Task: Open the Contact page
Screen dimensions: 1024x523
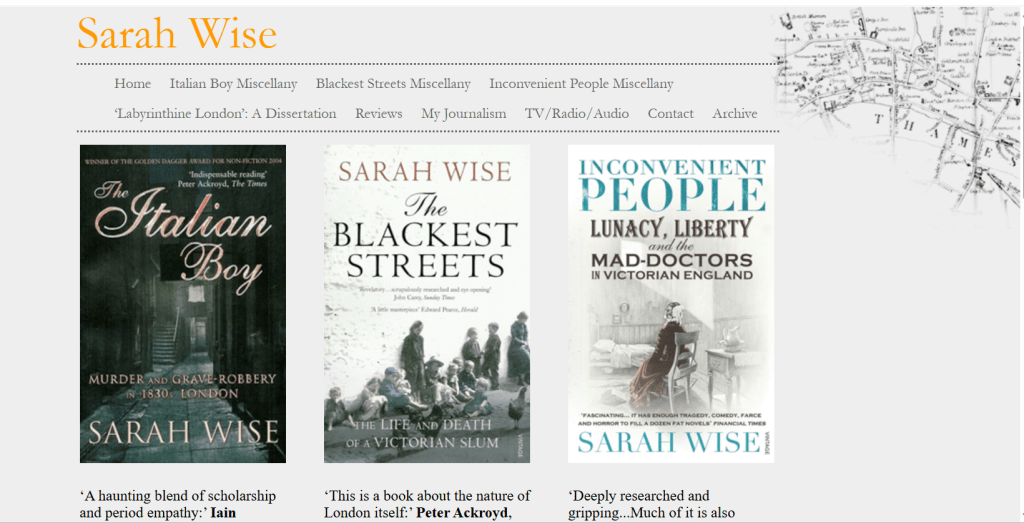Action: pyautogui.click(x=670, y=114)
